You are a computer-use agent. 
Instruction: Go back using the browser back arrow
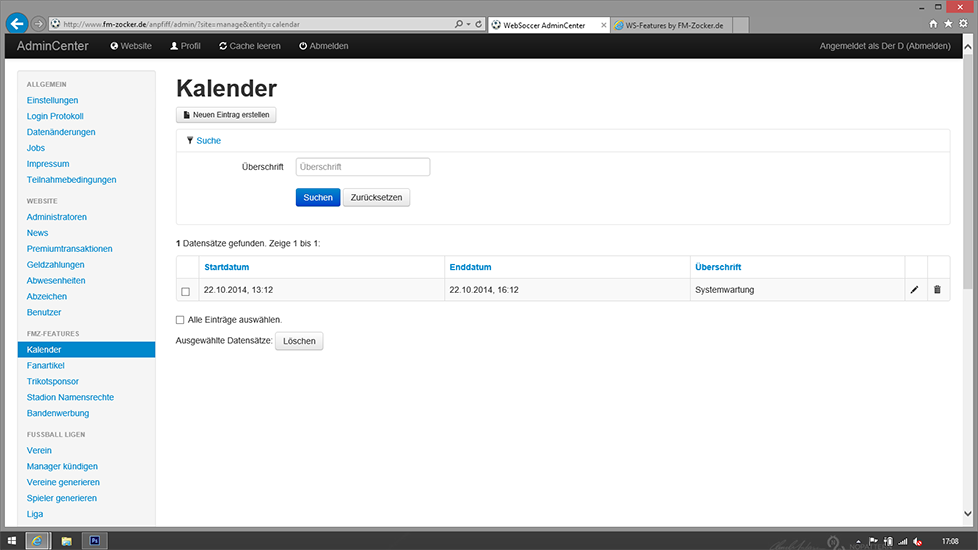coord(15,23)
